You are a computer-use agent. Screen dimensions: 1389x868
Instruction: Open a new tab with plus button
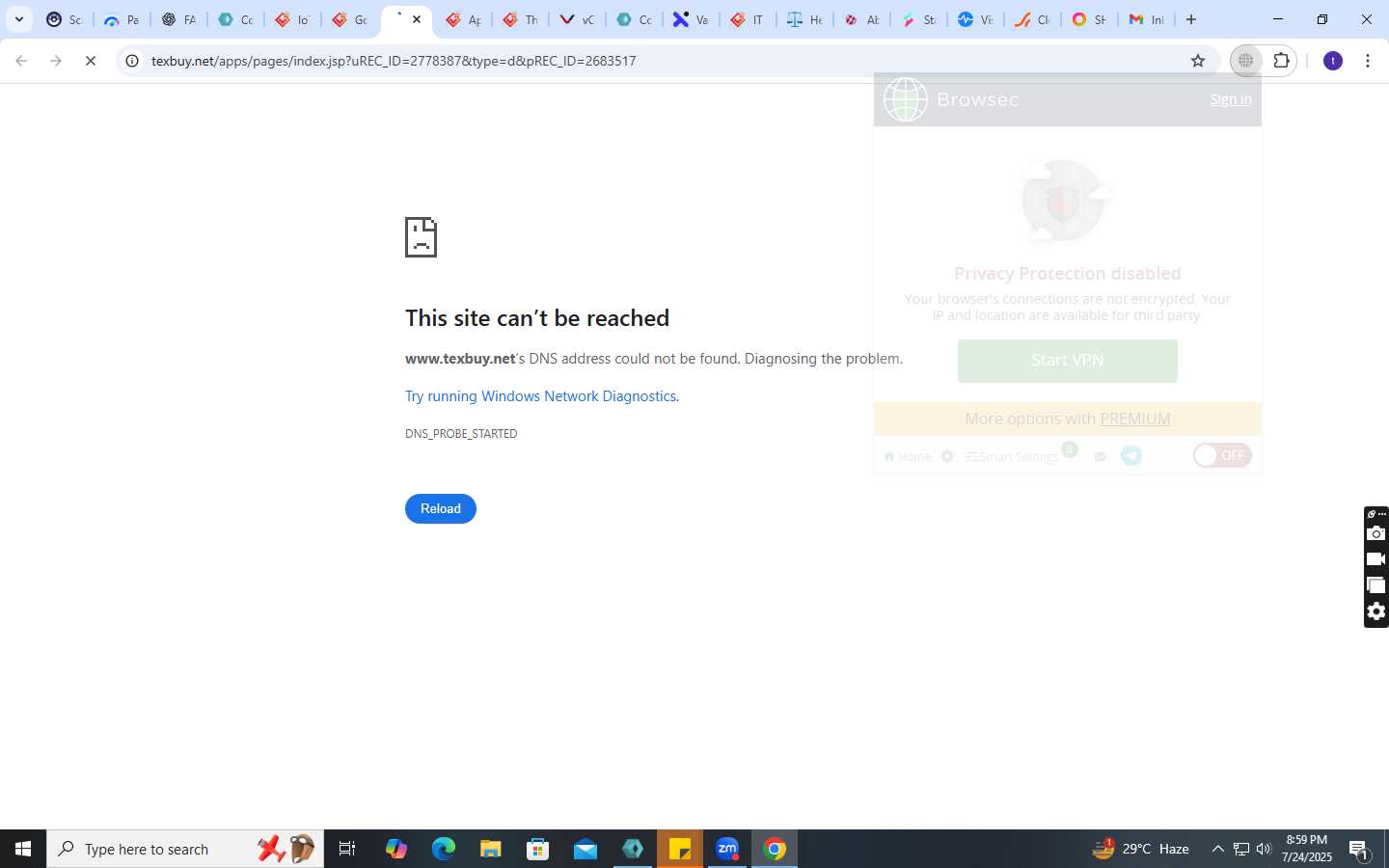pyautogui.click(x=1191, y=19)
